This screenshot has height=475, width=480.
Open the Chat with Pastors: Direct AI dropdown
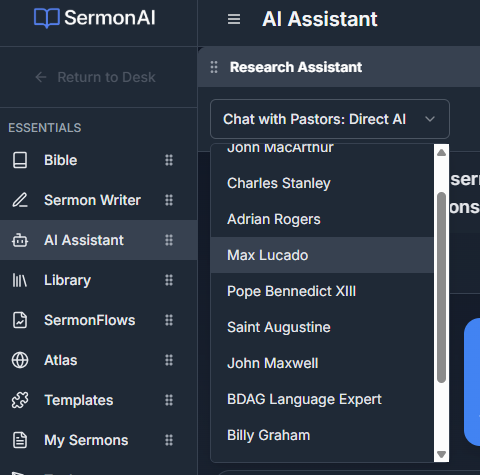pos(330,119)
